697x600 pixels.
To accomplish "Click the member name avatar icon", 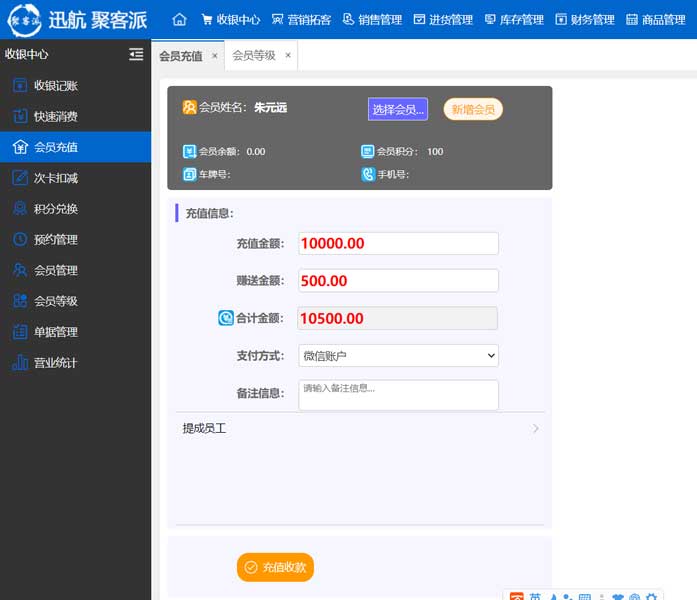I will click(x=189, y=107).
